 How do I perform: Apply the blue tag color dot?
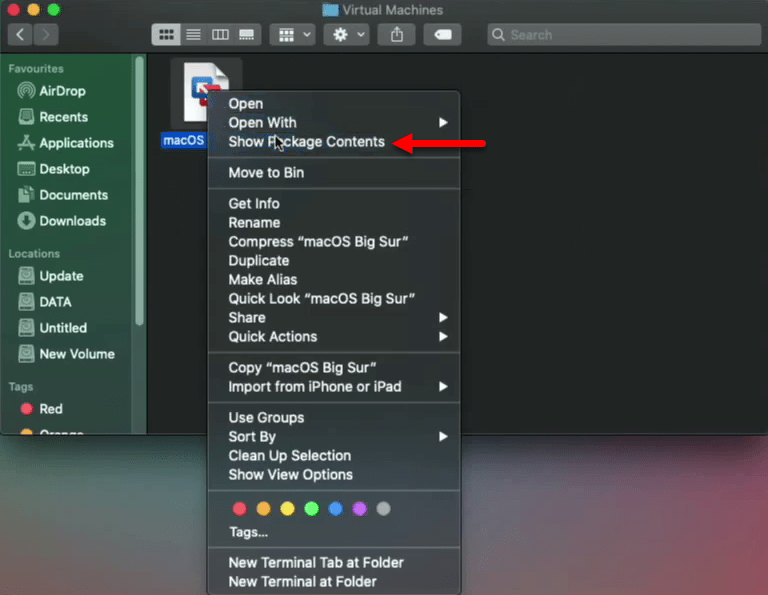click(336, 509)
